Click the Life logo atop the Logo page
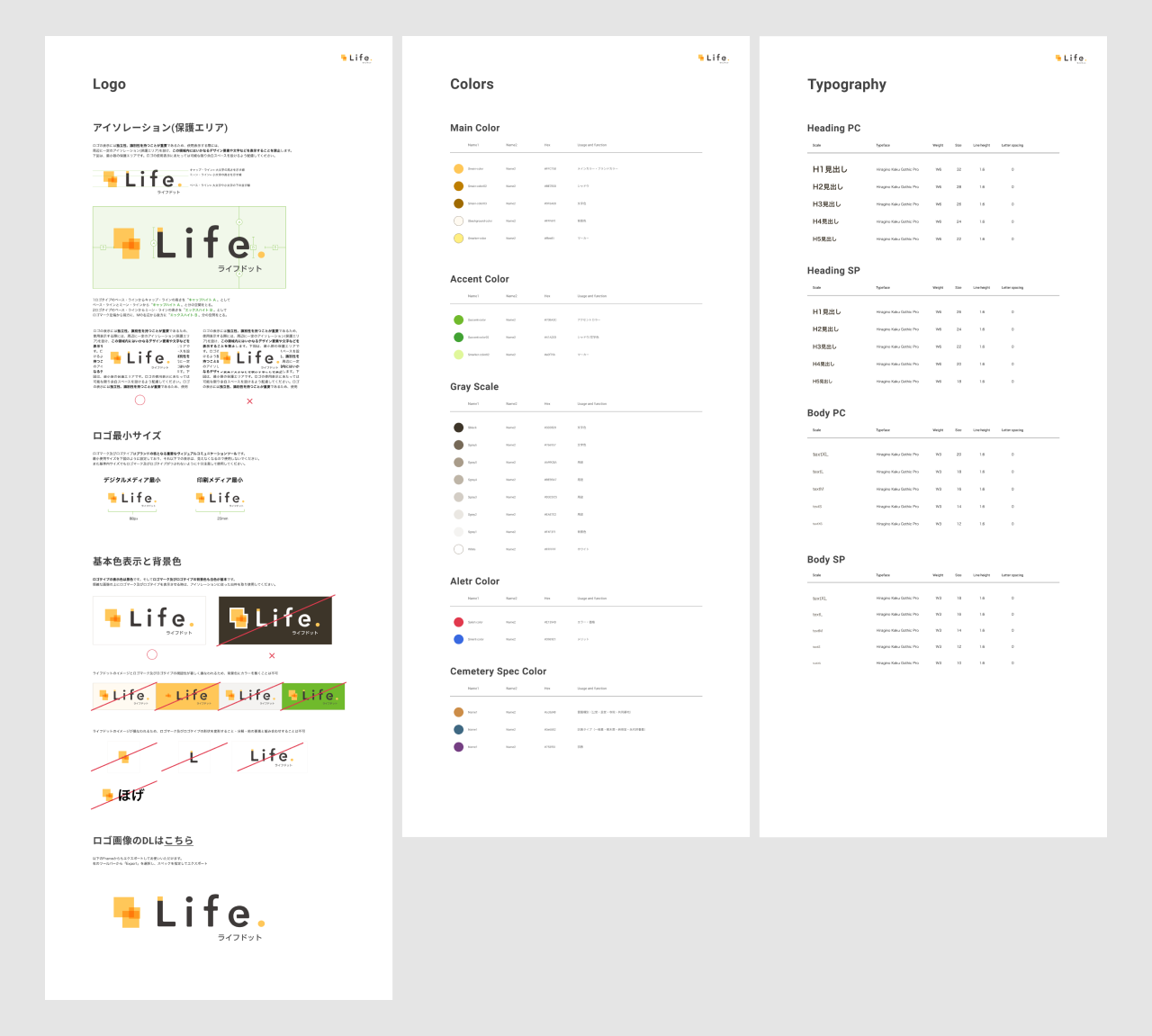This screenshot has height=1036, width=1152. tap(355, 58)
